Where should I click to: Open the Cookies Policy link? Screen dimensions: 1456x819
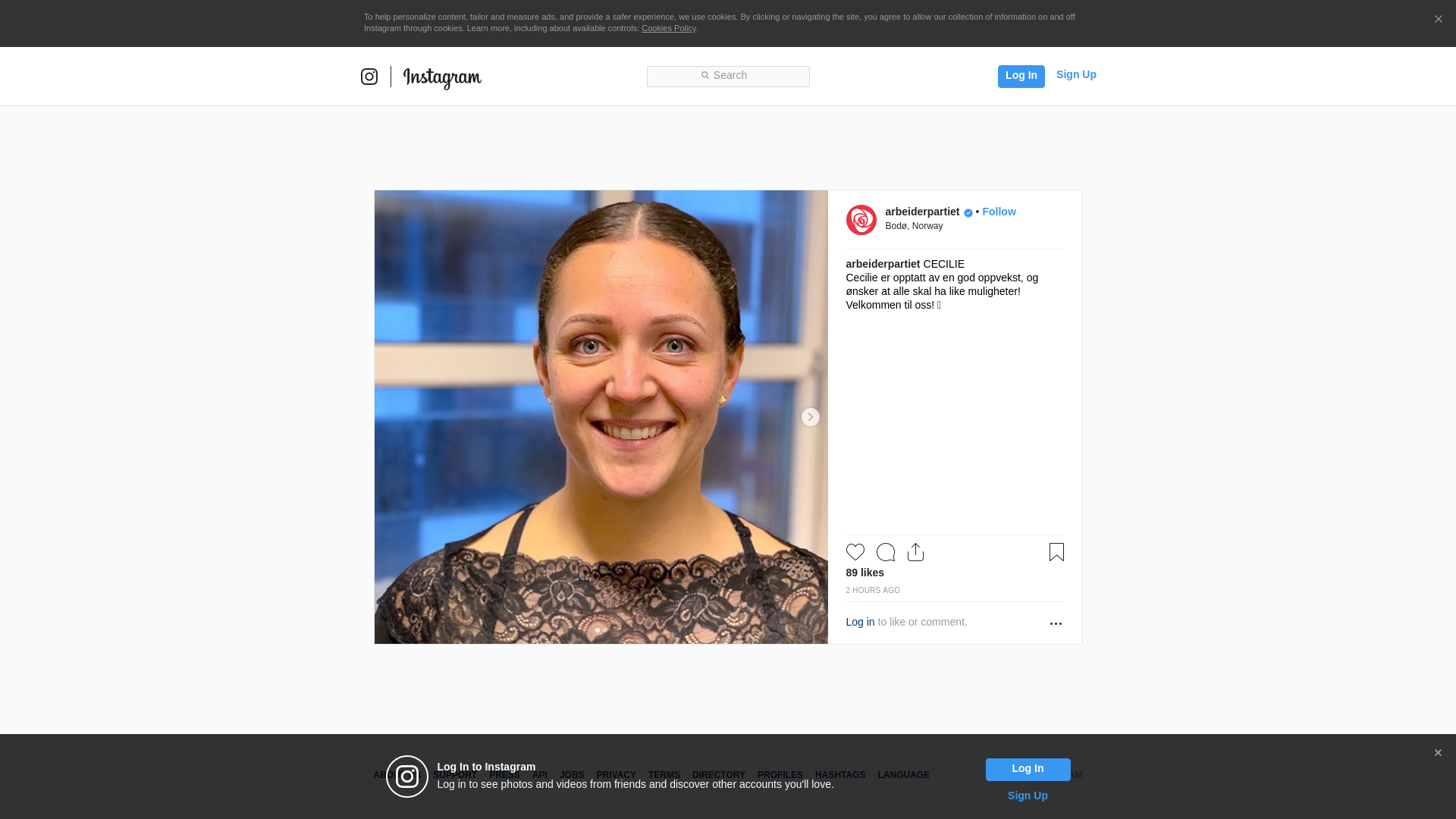coord(669,28)
